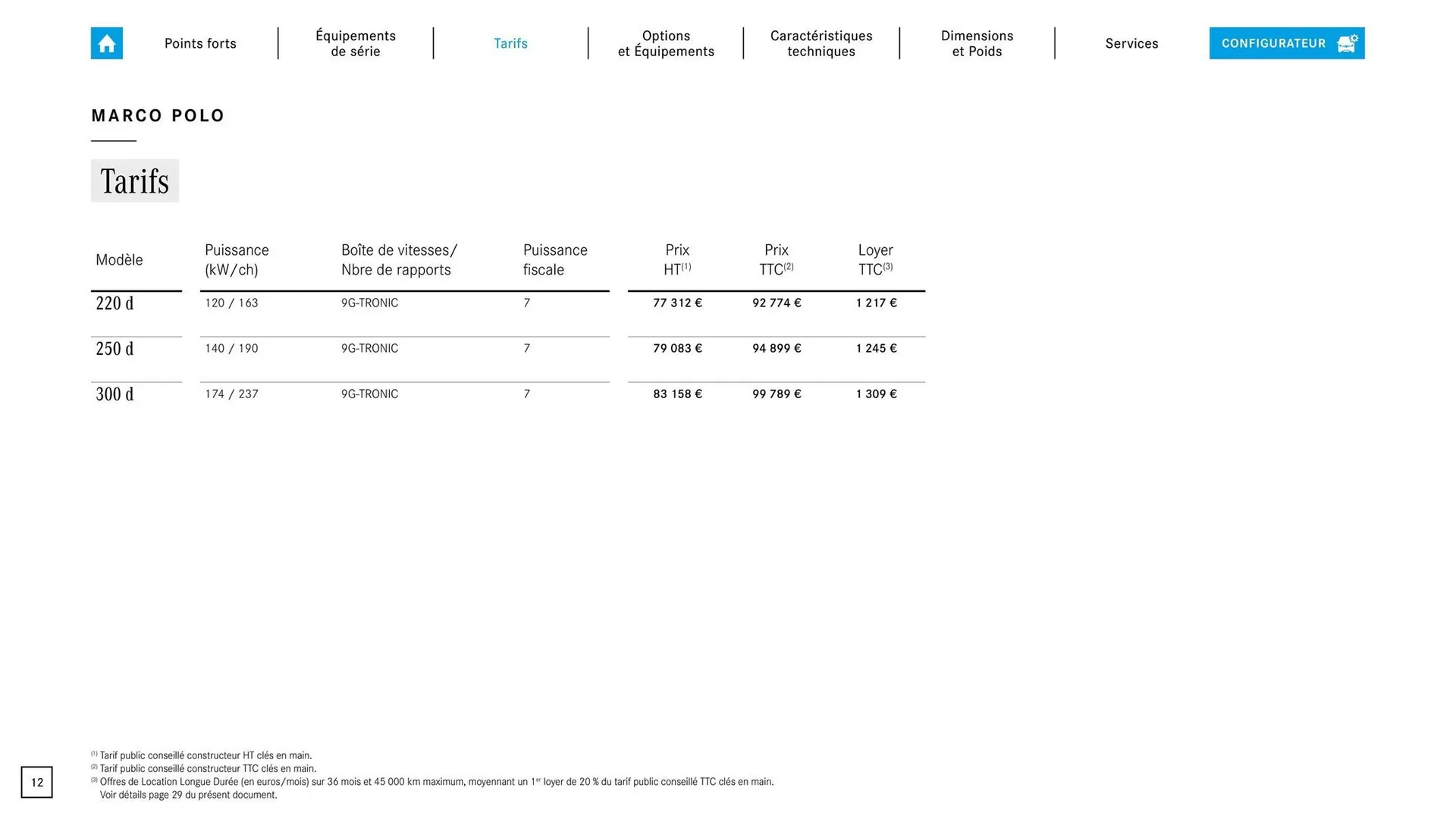1456x819 pixels.
Task: Click the Tarifs page heading
Action: pos(135,181)
